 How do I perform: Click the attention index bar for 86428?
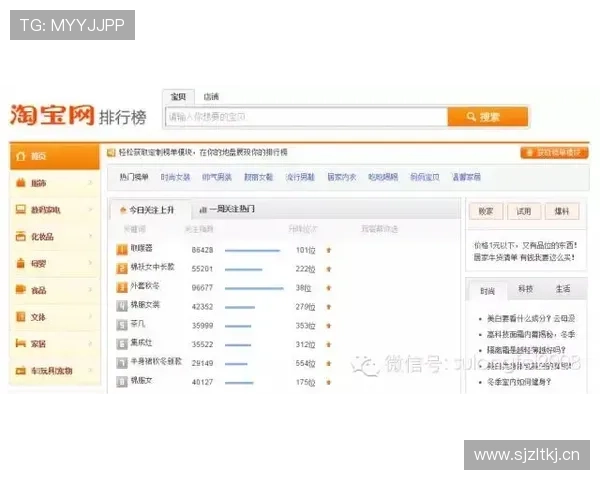[253, 251]
